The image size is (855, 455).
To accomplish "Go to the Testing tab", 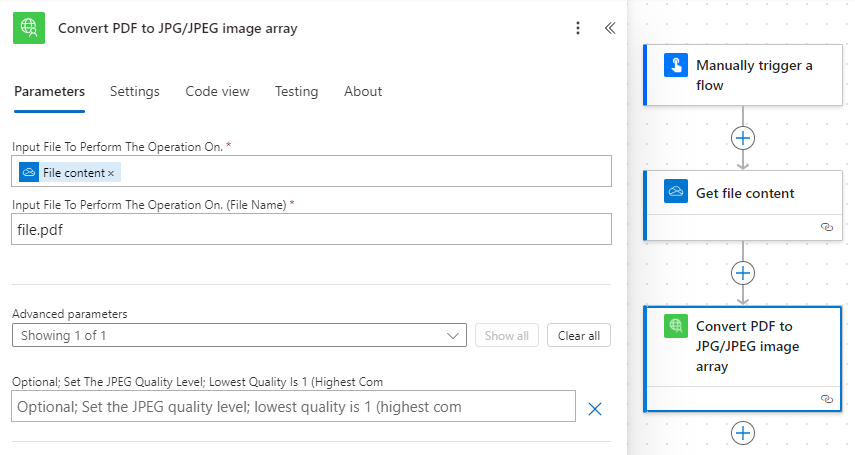I will tap(296, 91).
